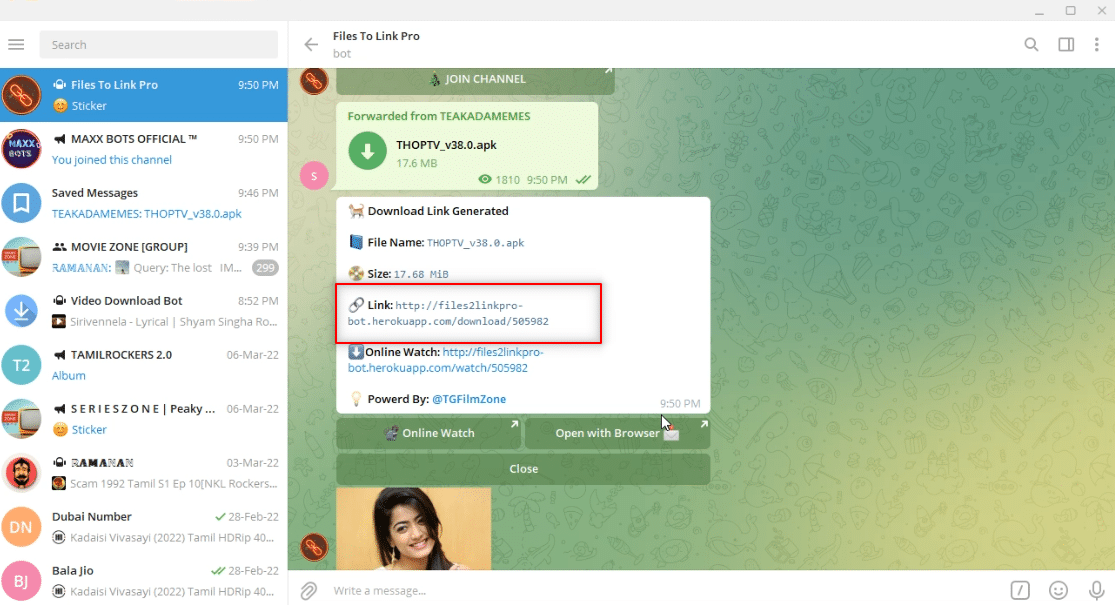Click the DN avatar of Dubai Number
Image resolution: width=1115 pixels, height=605 pixels.
pyautogui.click(x=21, y=528)
